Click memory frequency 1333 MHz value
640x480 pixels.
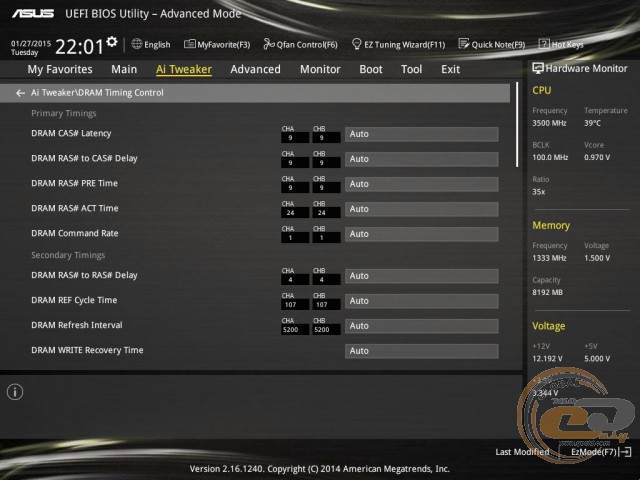(x=549, y=258)
